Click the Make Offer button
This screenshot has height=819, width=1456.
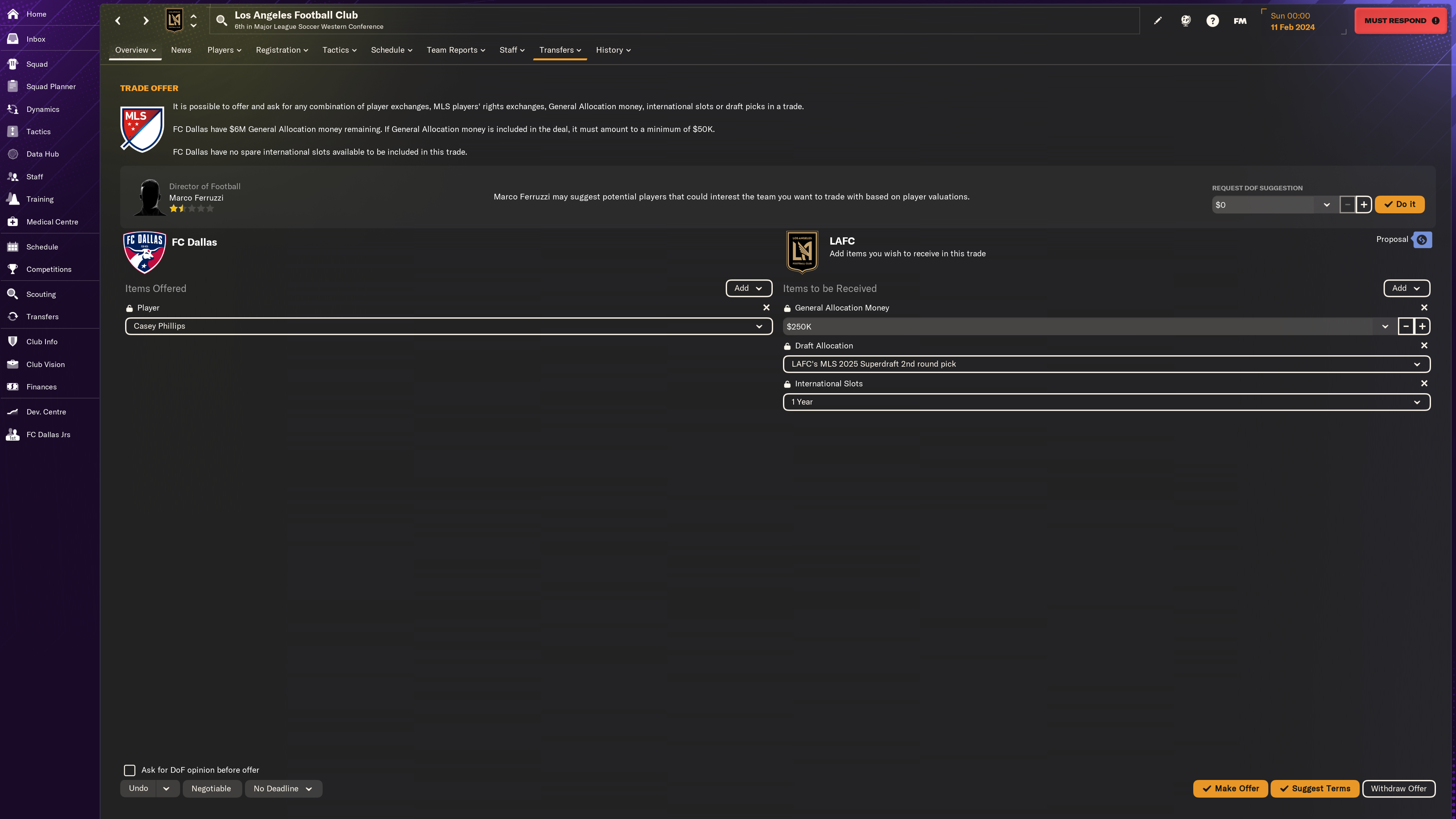(x=1230, y=789)
